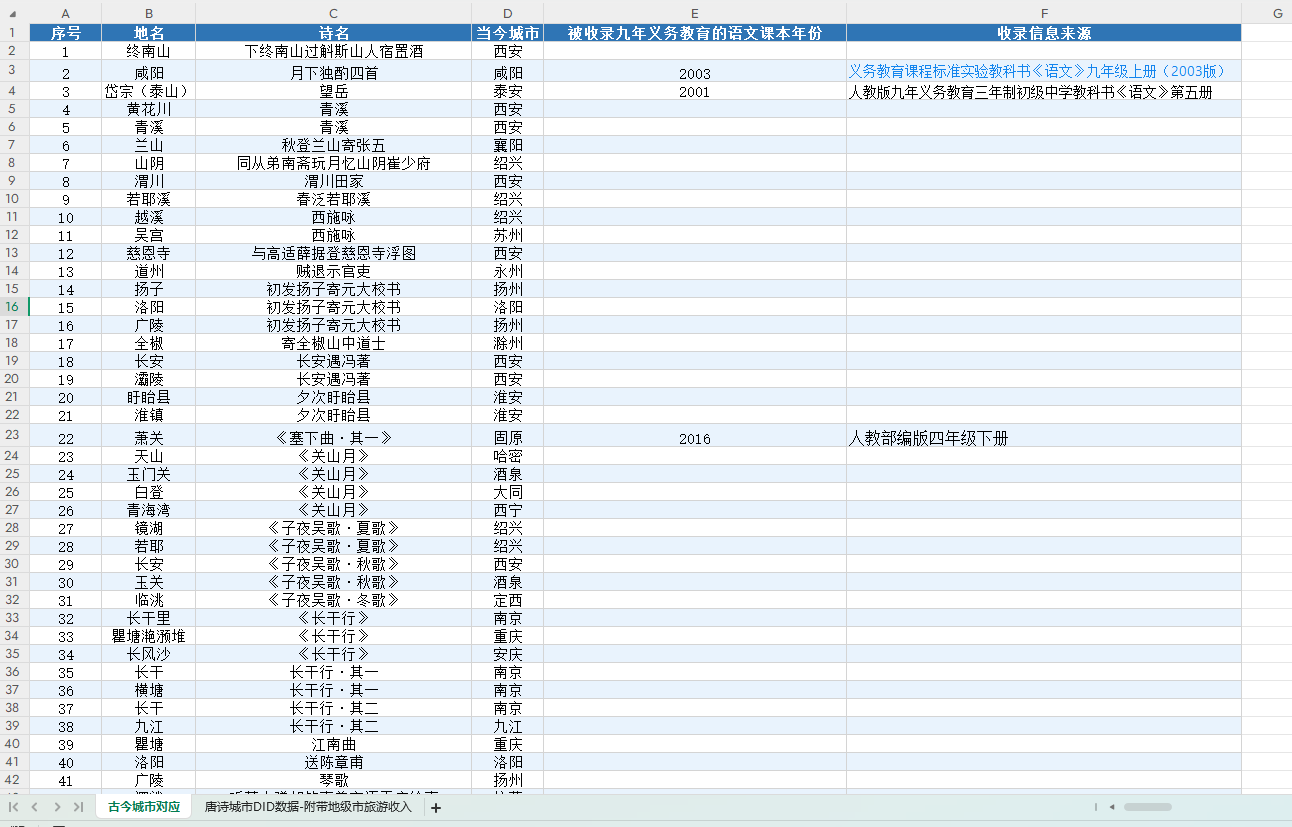The height and width of the screenshot is (827, 1292).
Task: Select the place name cell 瞿塘滟滪堆
Action: pos(149,636)
